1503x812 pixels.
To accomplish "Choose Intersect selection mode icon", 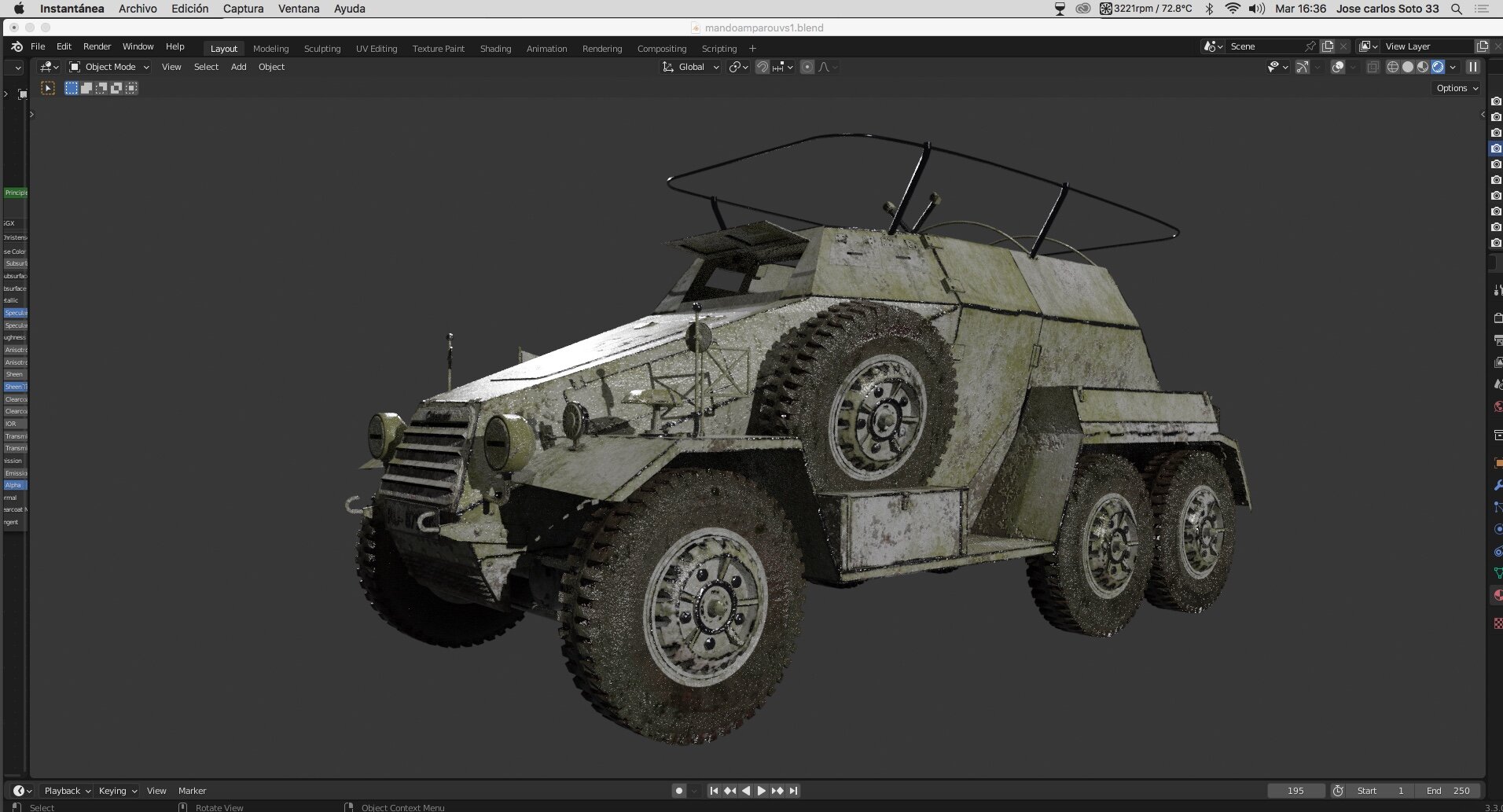I will pyautogui.click(x=131, y=88).
